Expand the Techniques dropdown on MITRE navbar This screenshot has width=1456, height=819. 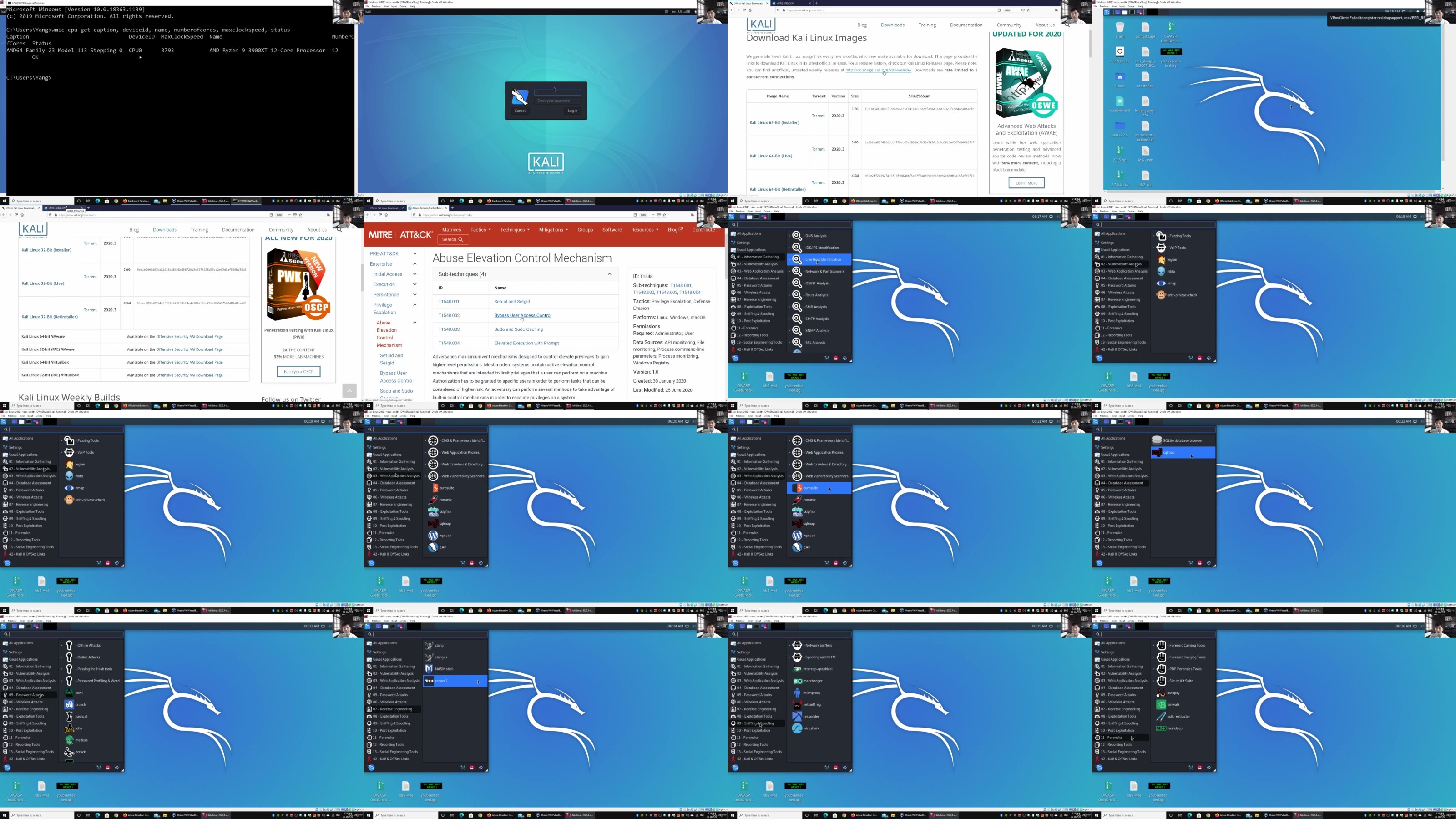(514, 229)
